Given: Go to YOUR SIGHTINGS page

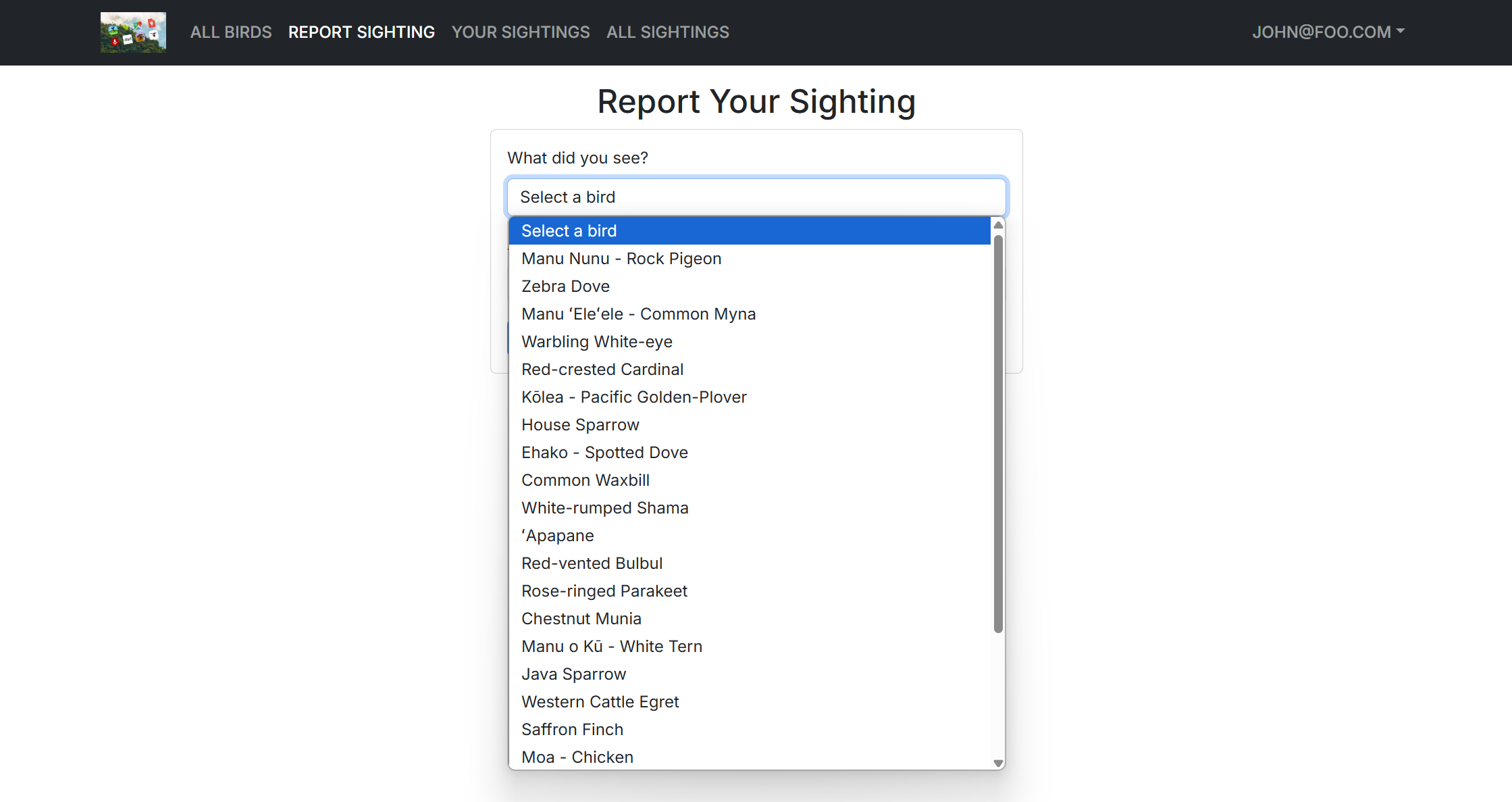Looking at the screenshot, I should [520, 32].
